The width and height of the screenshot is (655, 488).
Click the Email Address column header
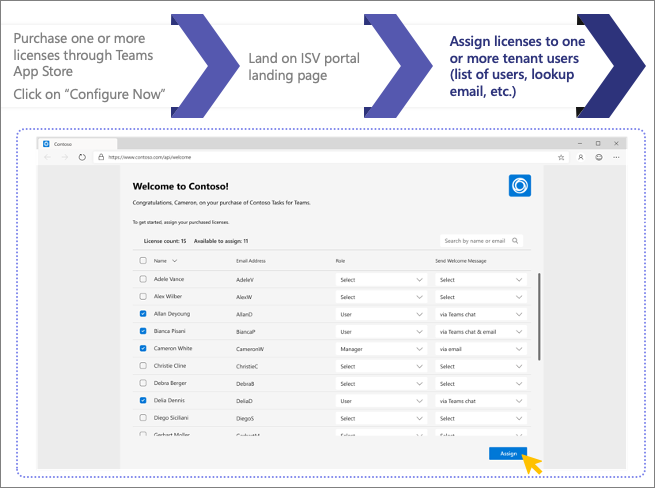tap(251, 261)
